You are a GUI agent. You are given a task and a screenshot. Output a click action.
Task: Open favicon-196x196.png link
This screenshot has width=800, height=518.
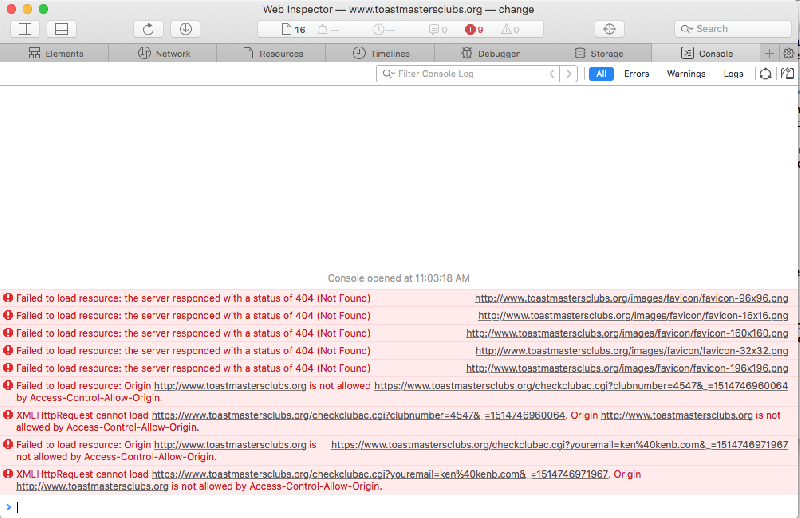pyautogui.click(x=627, y=368)
